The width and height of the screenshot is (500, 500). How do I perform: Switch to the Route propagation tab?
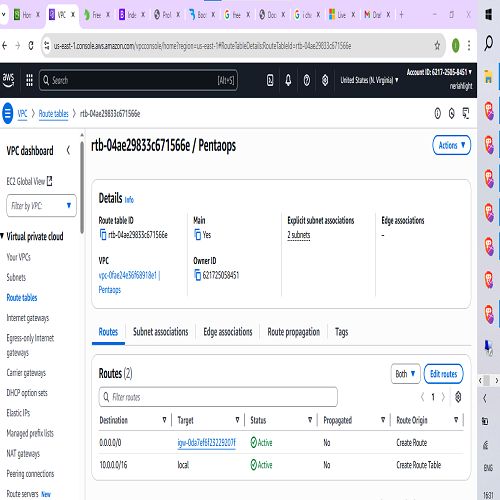(x=294, y=332)
